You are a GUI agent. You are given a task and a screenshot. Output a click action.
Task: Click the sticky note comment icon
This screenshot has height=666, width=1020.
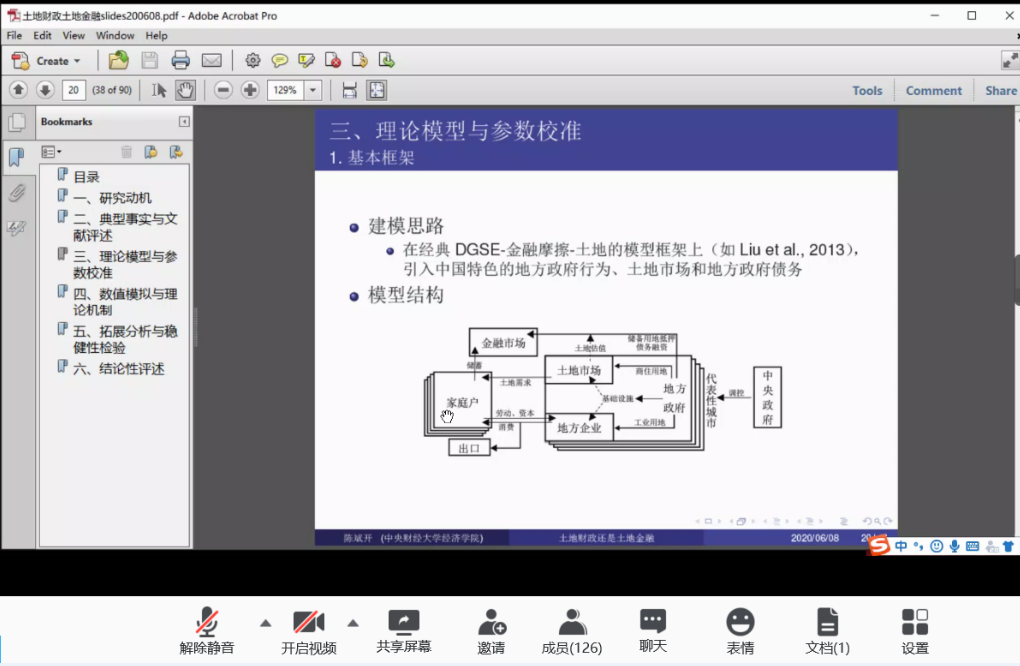pyautogui.click(x=280, y=60)
